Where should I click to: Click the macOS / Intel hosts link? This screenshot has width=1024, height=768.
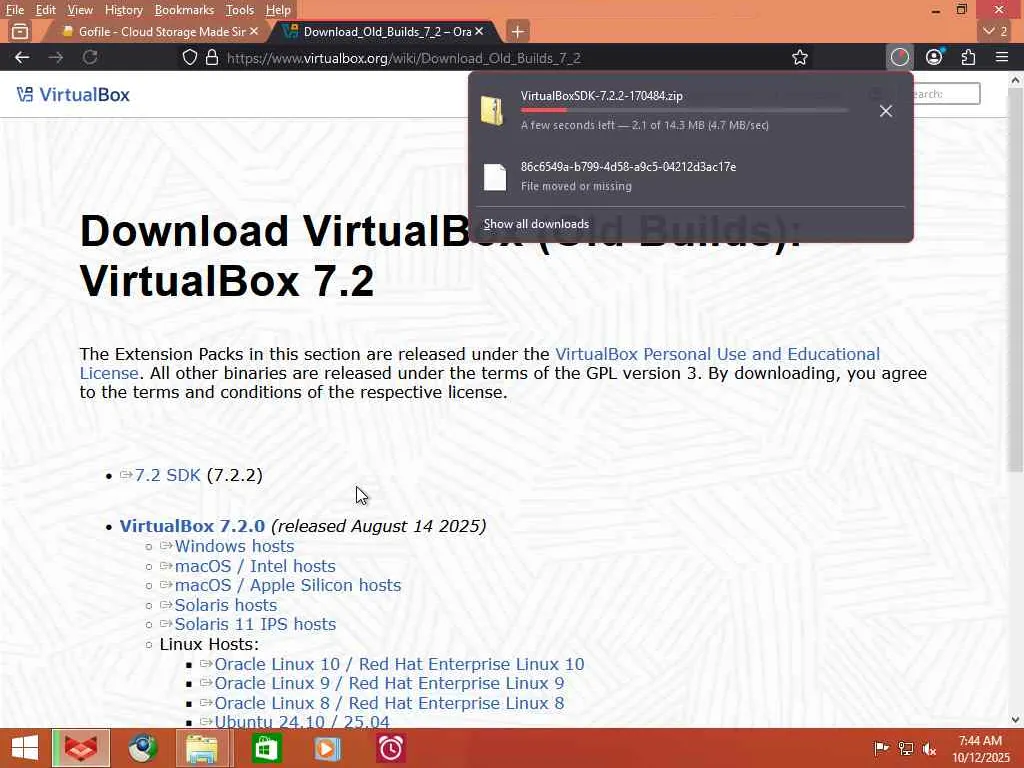click(255, 566)
